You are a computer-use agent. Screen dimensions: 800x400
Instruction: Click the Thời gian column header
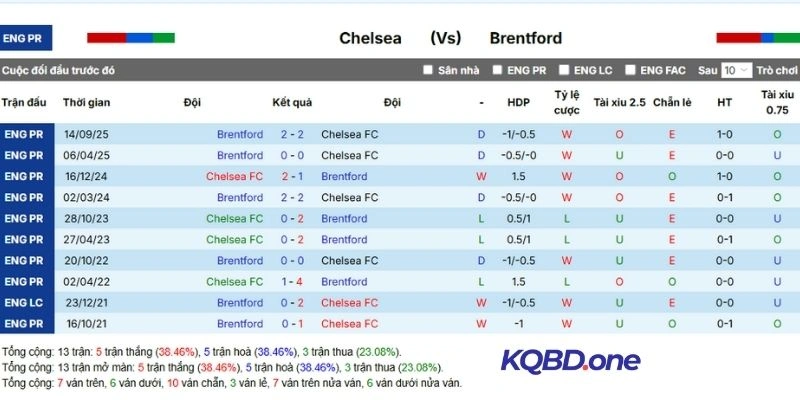(x=87, y=102)
